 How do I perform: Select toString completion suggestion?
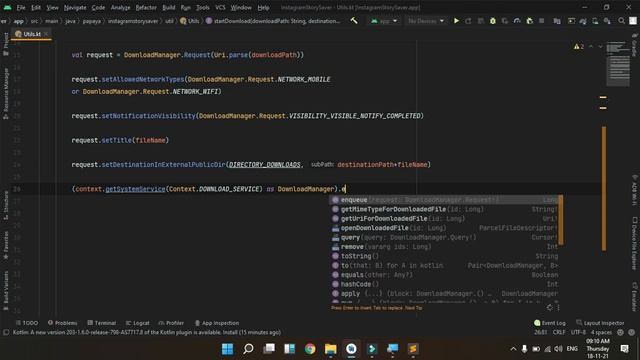point(444,256)
